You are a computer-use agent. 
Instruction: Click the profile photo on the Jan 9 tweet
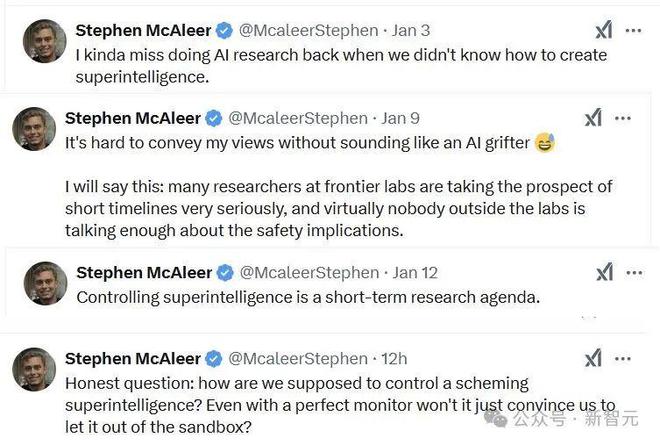point(34,129)
